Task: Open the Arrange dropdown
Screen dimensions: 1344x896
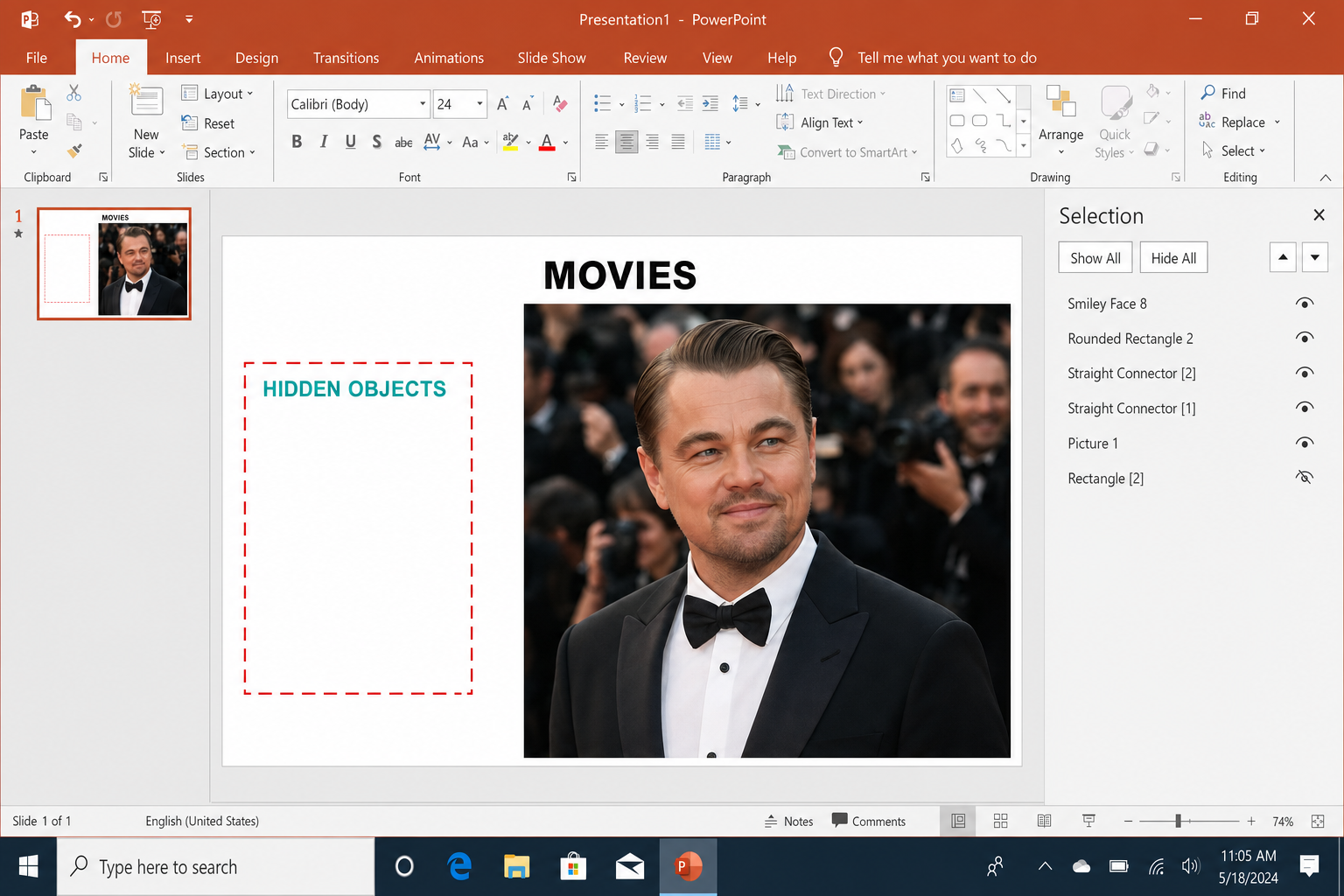Action: (1060, 122)
